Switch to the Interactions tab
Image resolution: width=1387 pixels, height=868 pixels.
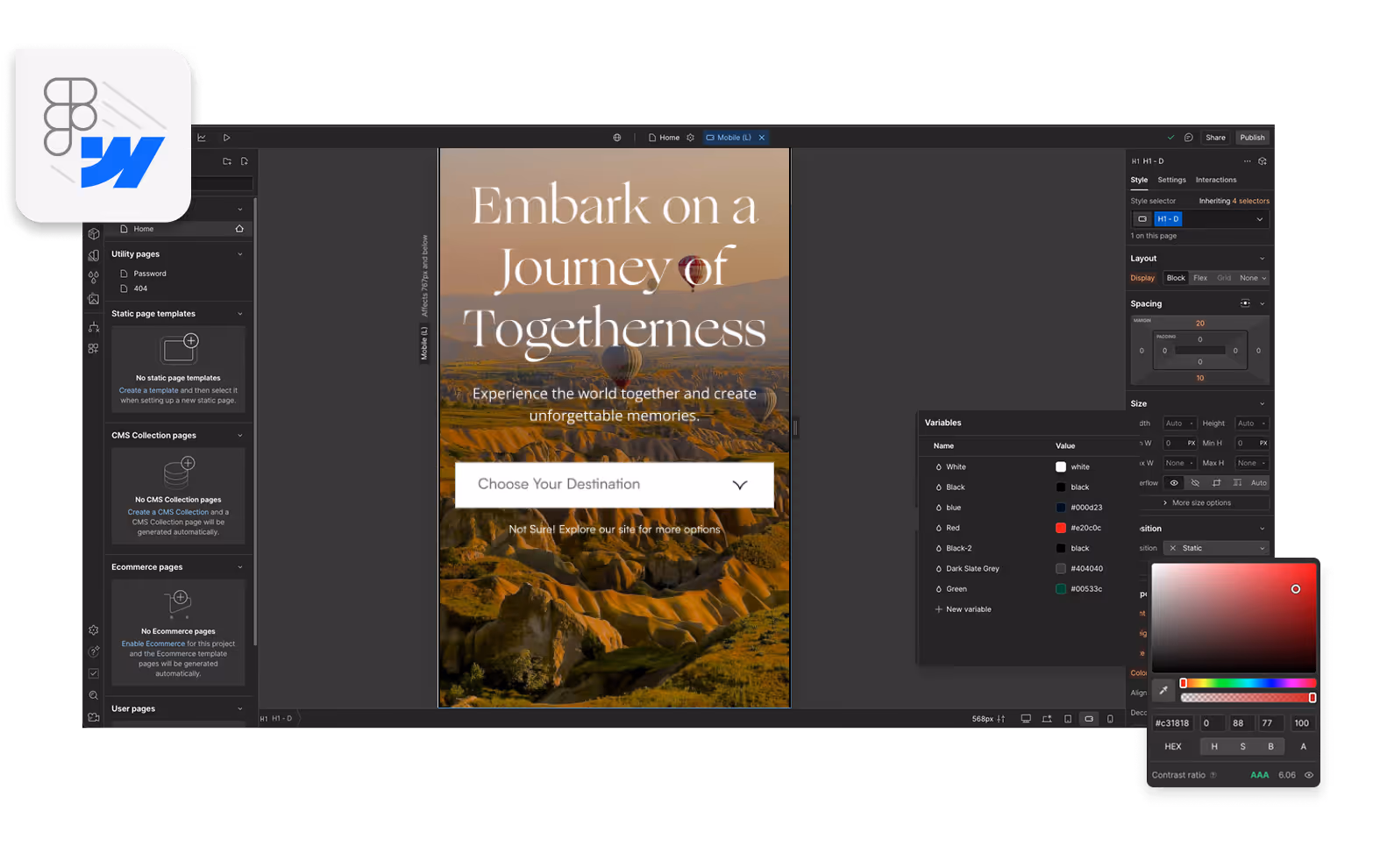[x=1216, y=180]
